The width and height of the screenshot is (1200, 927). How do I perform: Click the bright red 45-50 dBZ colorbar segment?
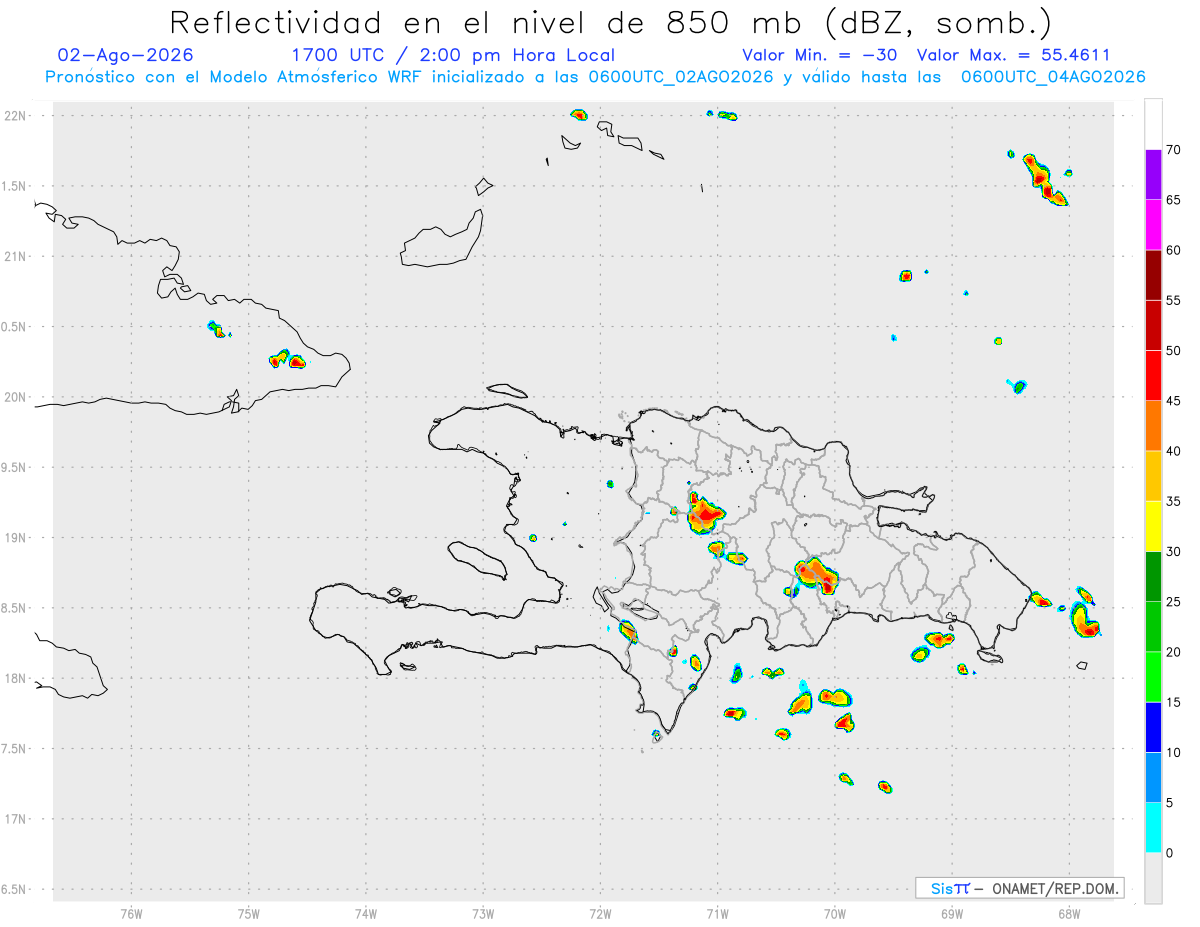point(1153,376)
